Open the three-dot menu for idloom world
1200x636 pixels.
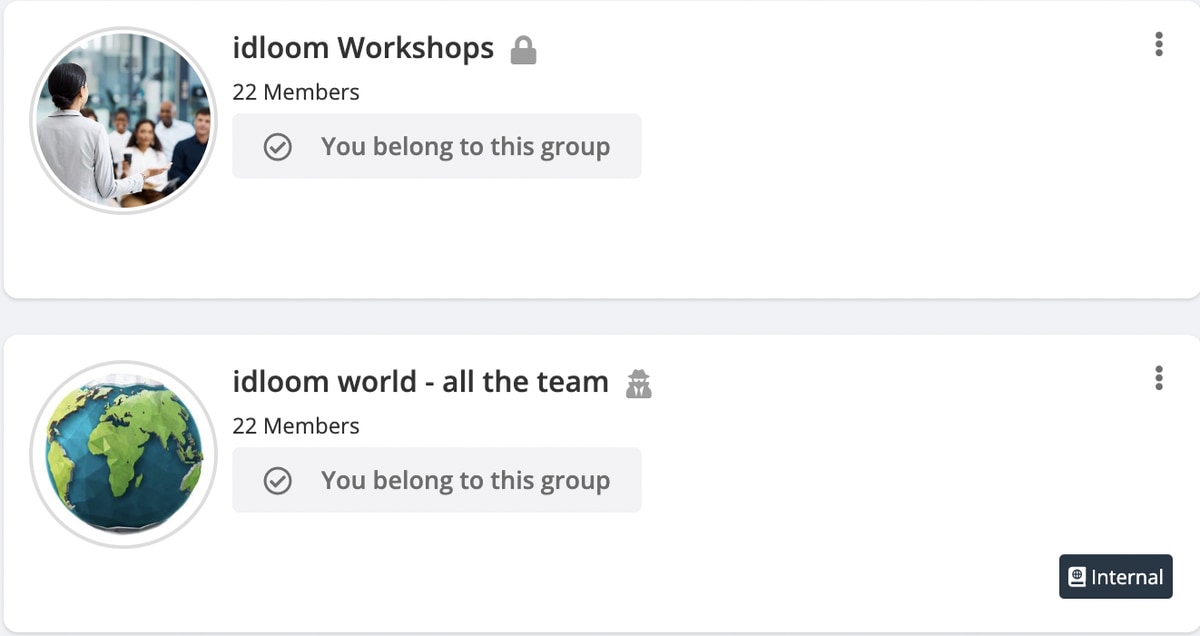tap(1158, 378)
